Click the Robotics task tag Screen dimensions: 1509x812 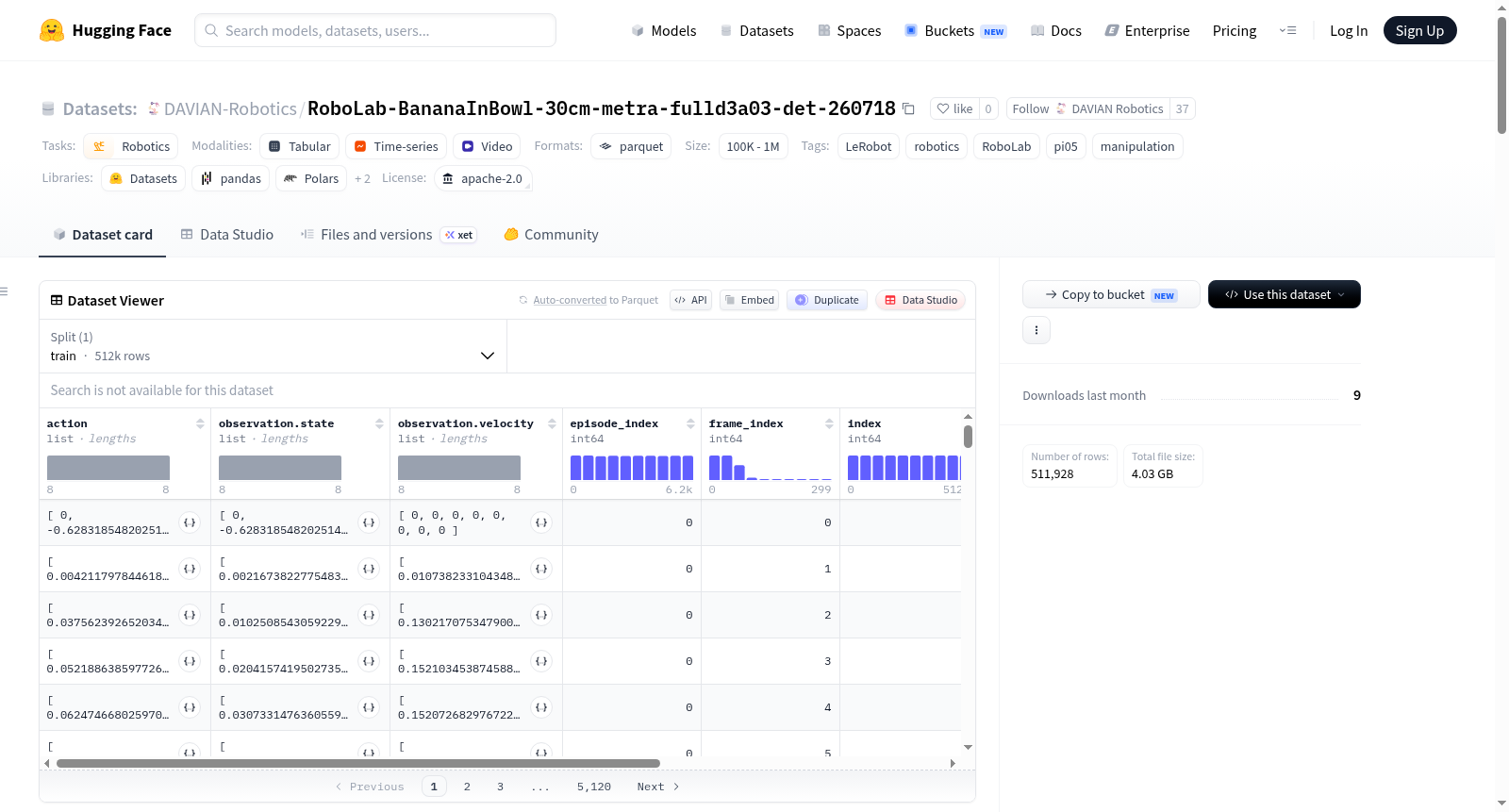tap(131, 146)
